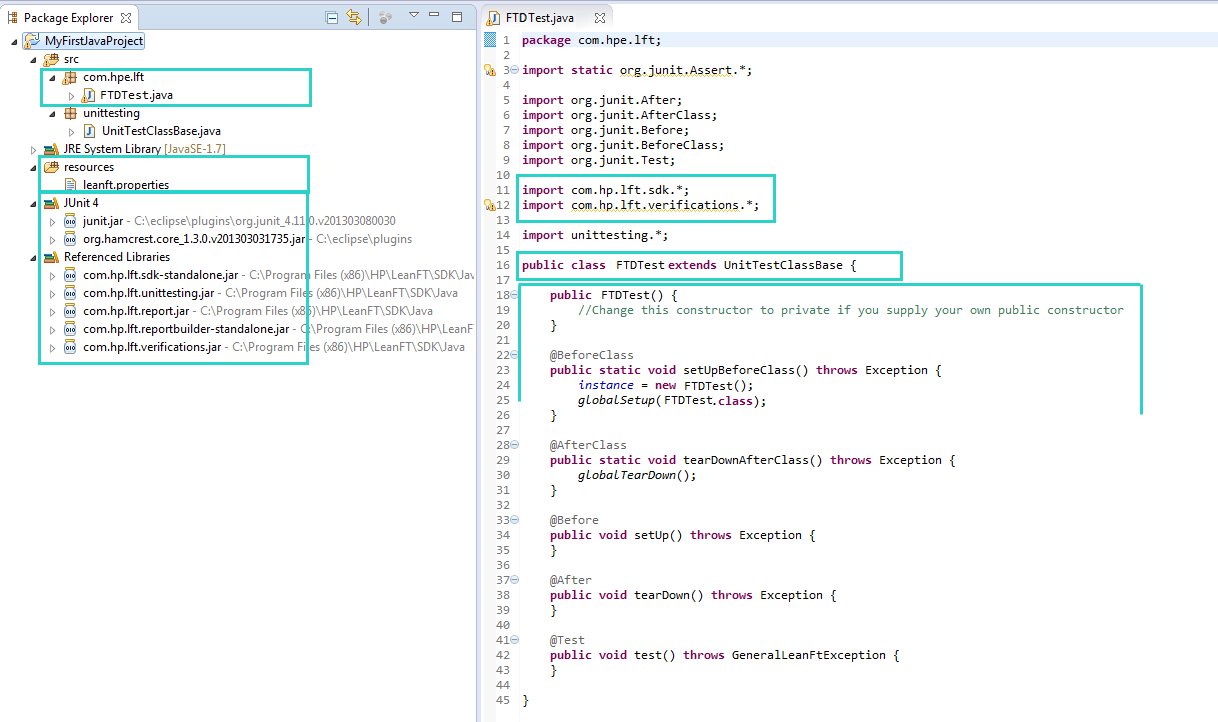
Task: Collapse the Referenced Libraries node
Action: tap(33, 257)
